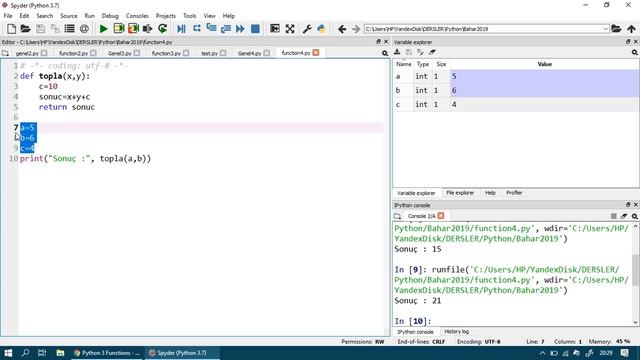This screenshot has width=640, height=360.
Task: Open the Source menu
Action: click(69, 16)
